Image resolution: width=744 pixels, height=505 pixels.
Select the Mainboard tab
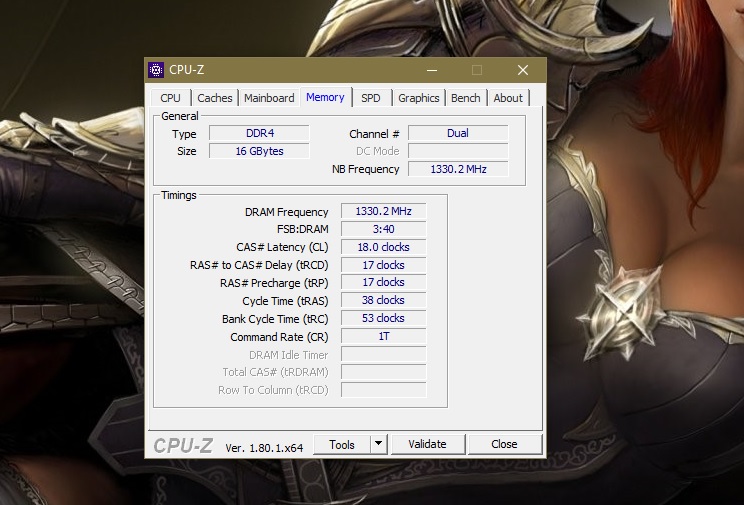(x=269, y=98)
